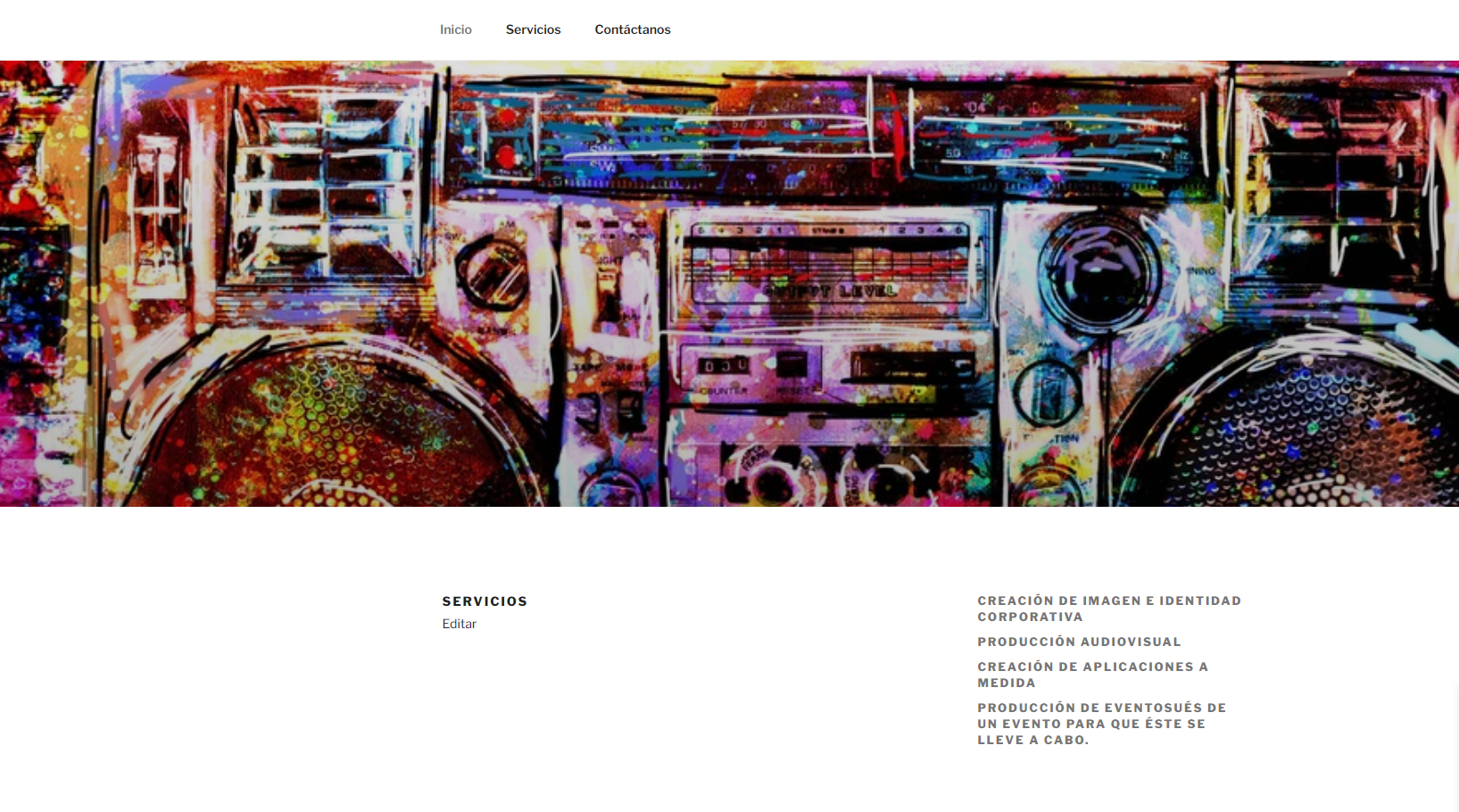Open Creación de aplicaciones a medida link
Screen dimensions: 1459x812
(1092, 675)
